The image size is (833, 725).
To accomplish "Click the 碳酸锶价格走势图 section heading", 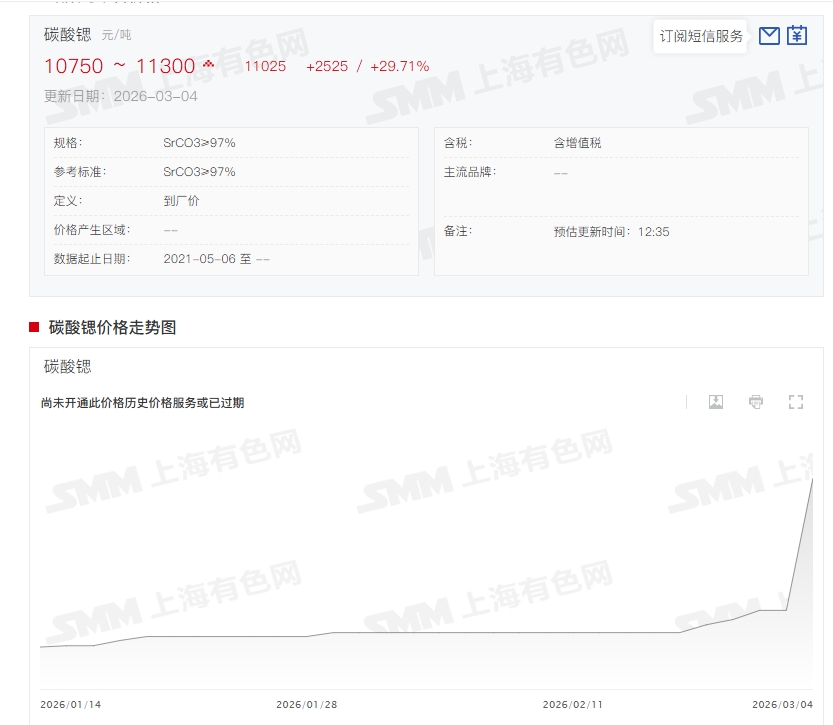I will [x=112, y=327].
